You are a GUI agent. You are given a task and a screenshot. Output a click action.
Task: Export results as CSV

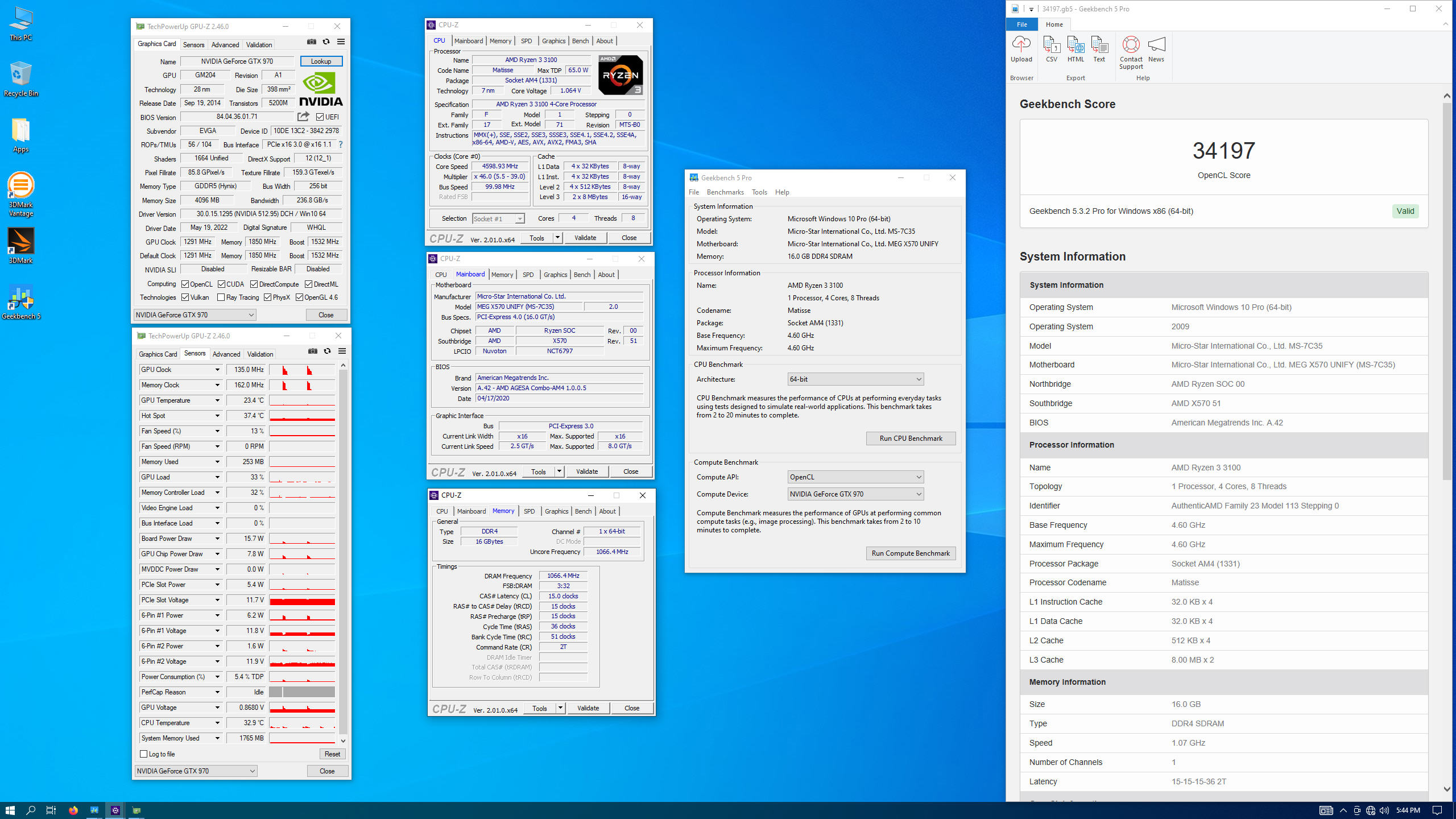click(x=1052, y=49)
